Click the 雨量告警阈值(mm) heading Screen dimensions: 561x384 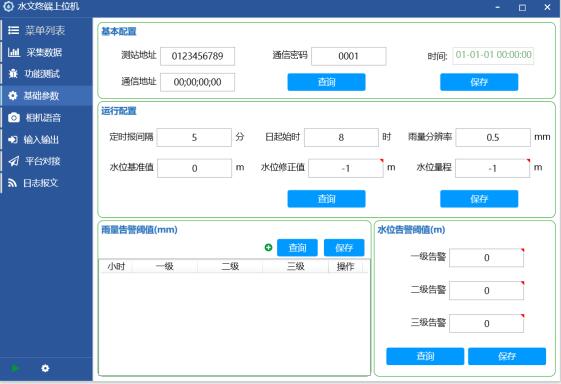139,229
